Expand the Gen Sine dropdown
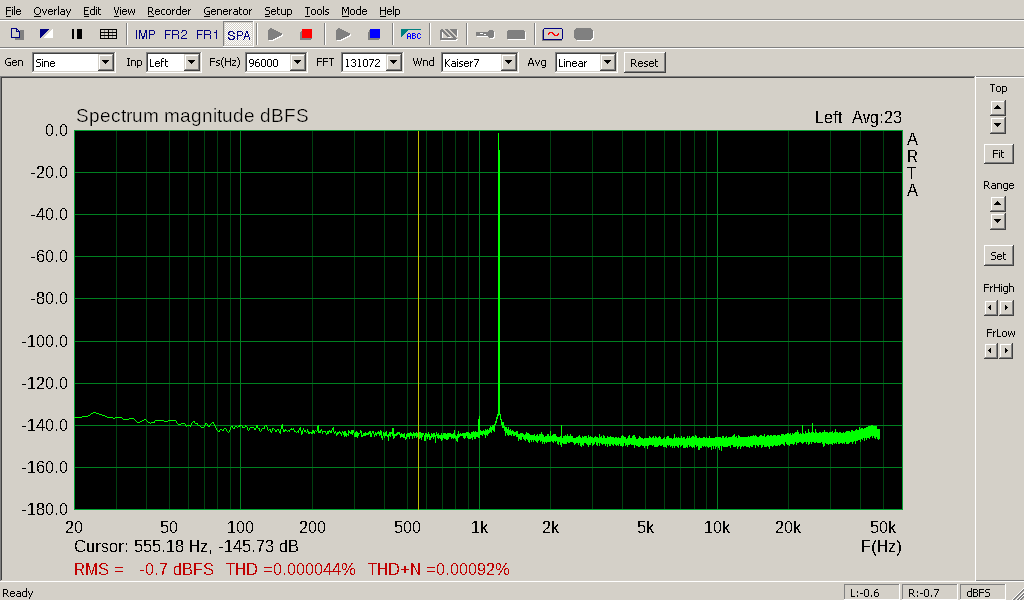1024x600 pixels. pos(106,63)
